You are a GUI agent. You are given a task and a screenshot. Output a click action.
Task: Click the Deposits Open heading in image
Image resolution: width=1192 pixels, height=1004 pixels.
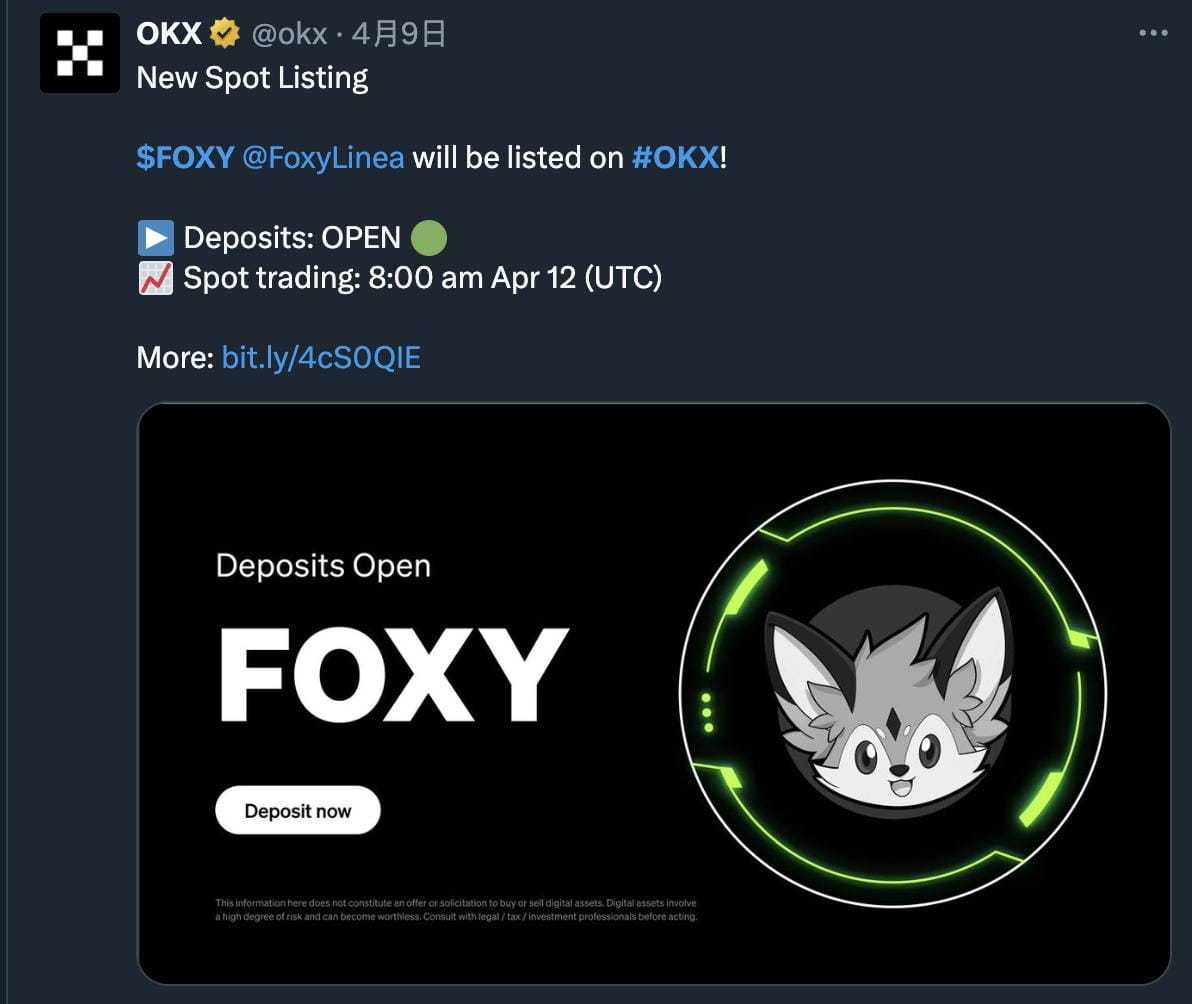point(323,566)
